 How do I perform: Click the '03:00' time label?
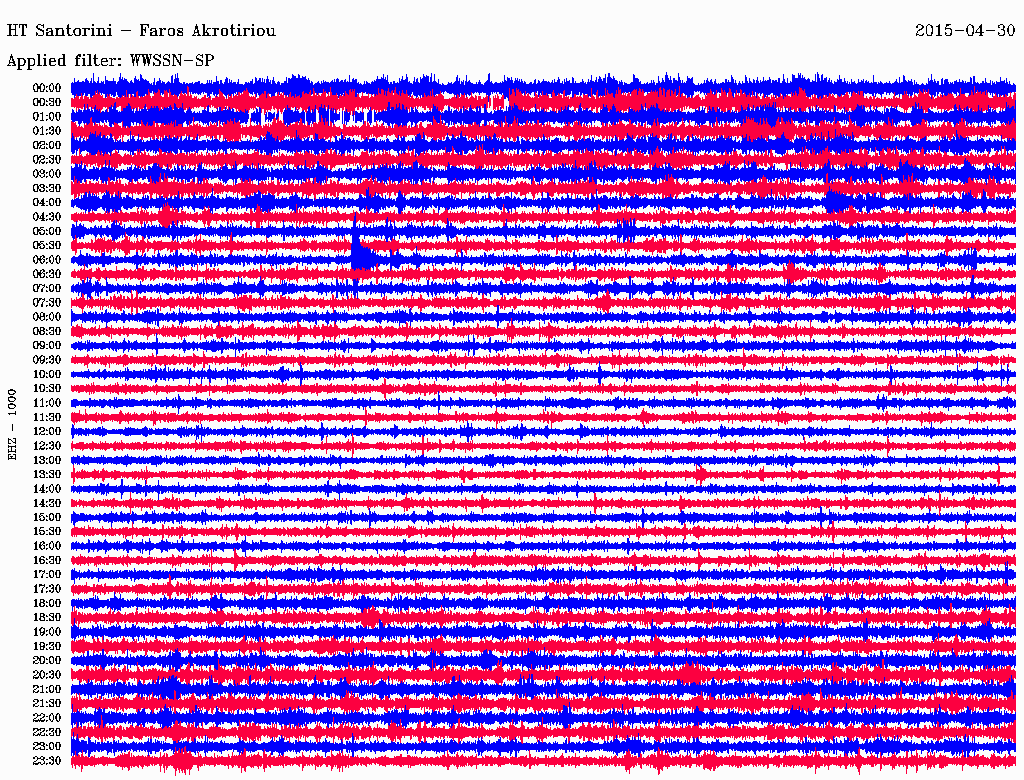coord(47,174)
